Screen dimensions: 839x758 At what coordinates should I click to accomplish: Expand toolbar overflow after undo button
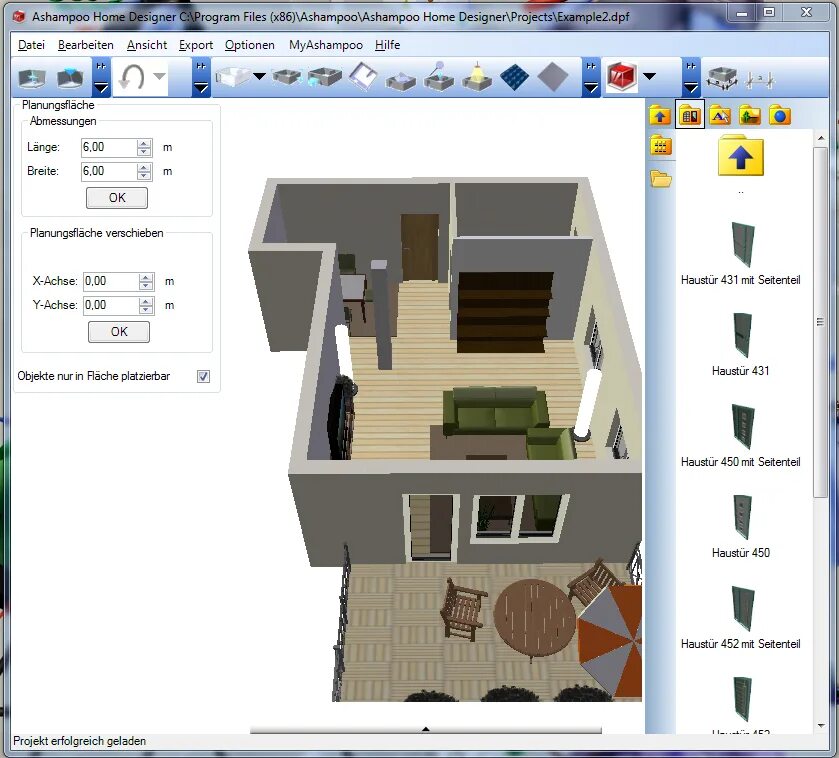(201, 77)
